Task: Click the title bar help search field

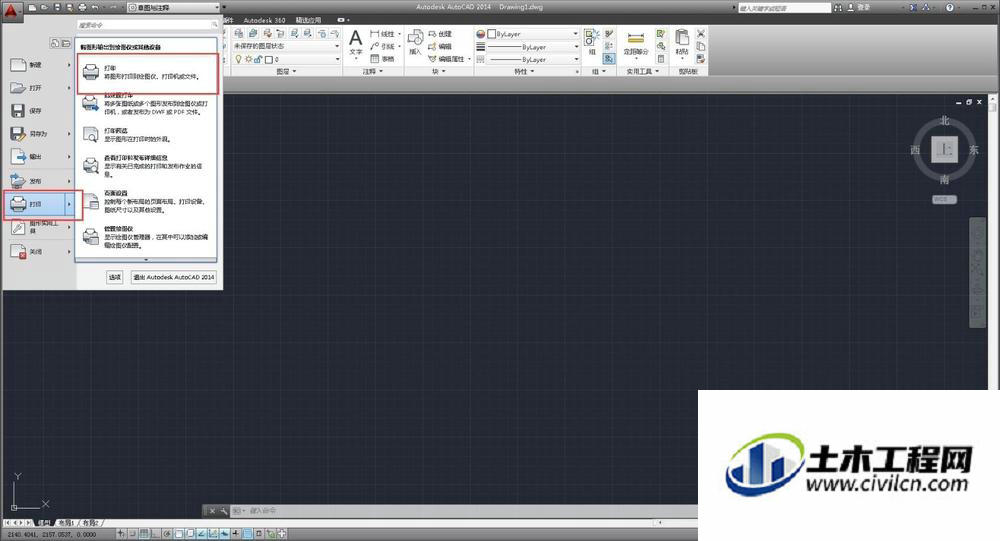Action: coord(784,8)
